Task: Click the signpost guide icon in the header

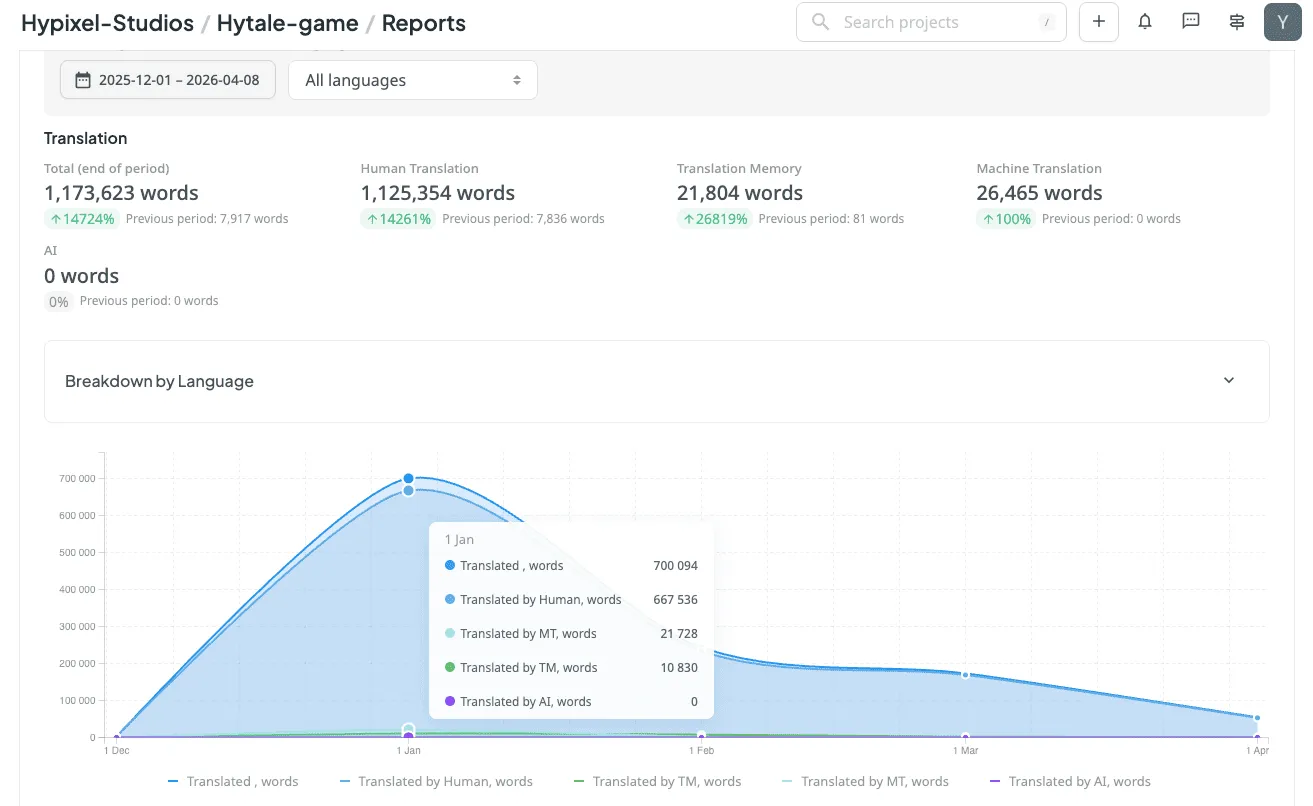Action: [x=1236, y=21]
